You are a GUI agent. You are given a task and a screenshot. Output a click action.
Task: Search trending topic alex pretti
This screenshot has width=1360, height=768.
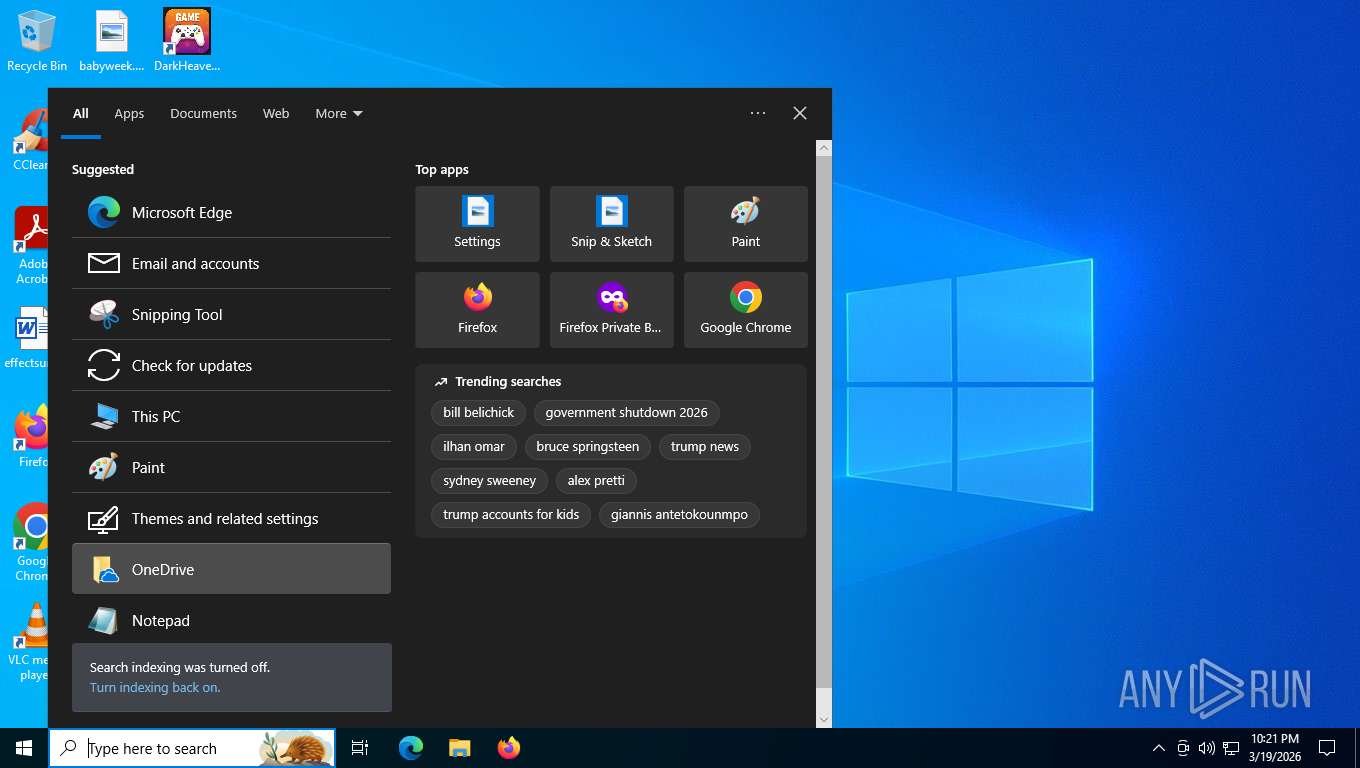[x=596, y=481]
